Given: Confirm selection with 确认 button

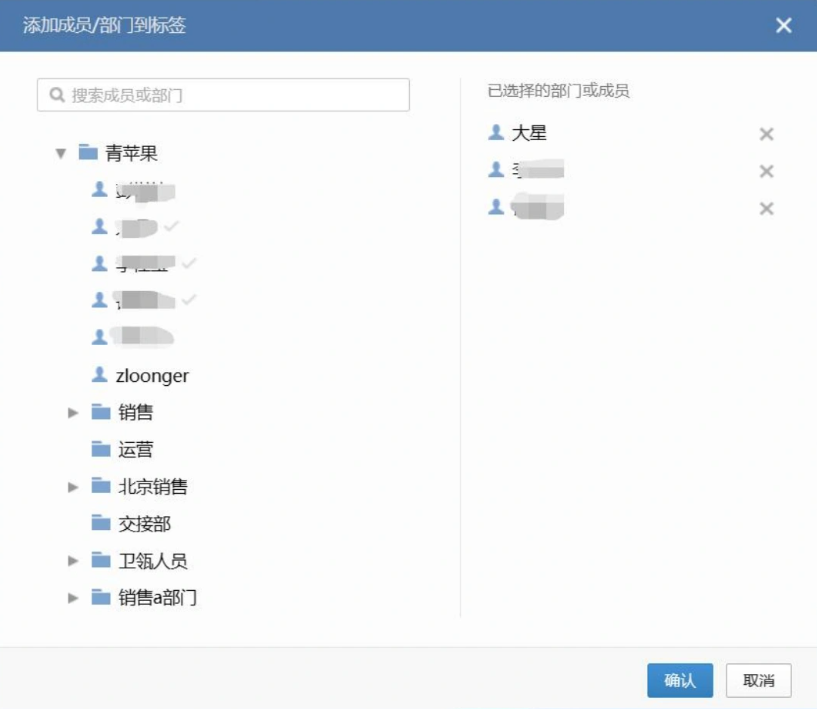Looking at the screenshot, I should [x=680, y=680].
